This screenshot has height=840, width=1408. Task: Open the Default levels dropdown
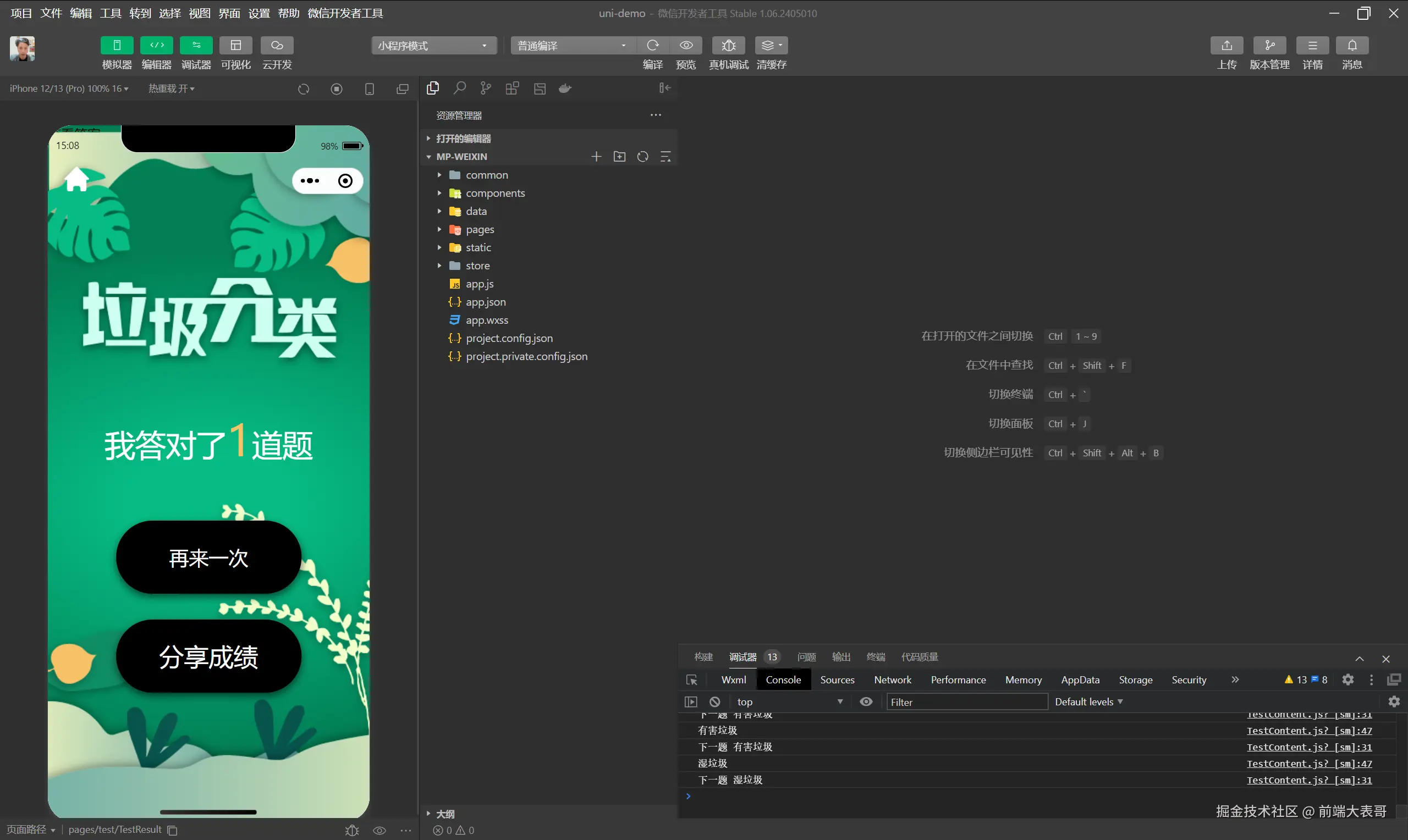pyautogui.click(x=1088, y=702)
